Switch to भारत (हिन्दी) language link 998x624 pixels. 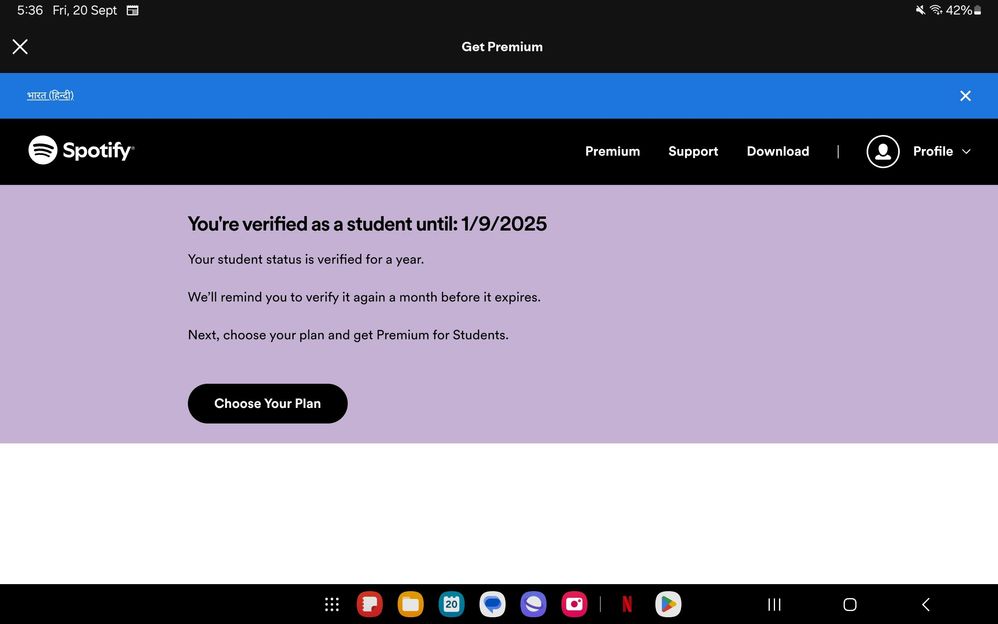coord(50,96)
